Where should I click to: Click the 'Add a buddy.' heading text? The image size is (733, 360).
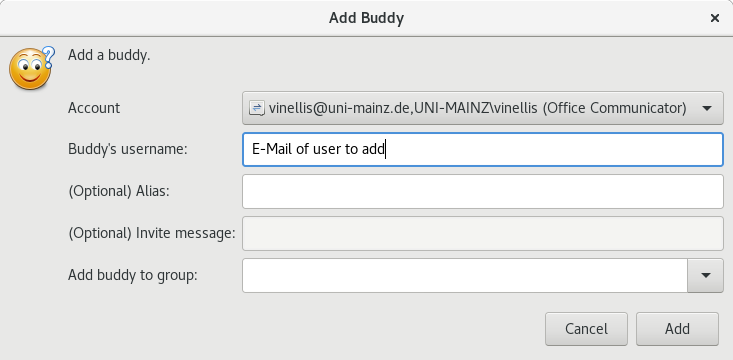coord(109,55)
